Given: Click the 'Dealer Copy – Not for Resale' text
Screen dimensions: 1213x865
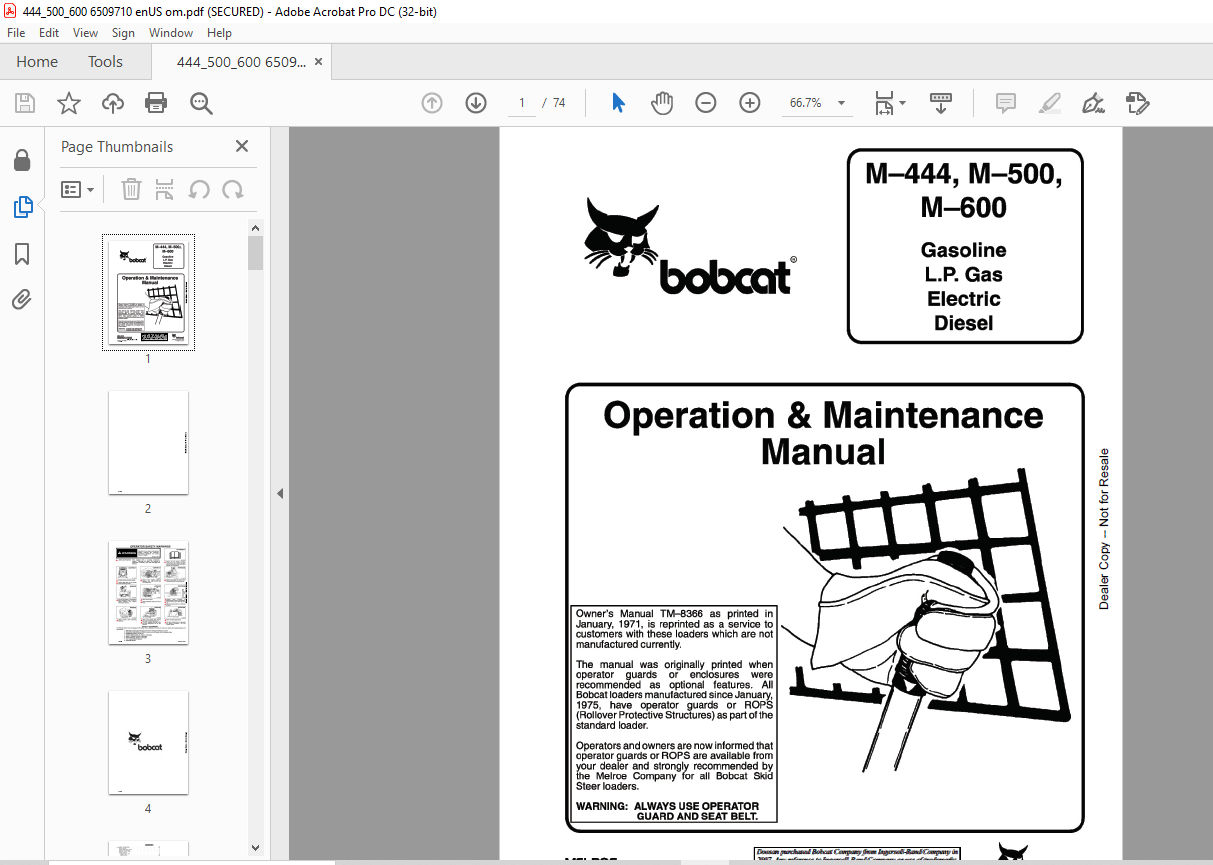Looking at the screenshot, I should (1104, 529).
